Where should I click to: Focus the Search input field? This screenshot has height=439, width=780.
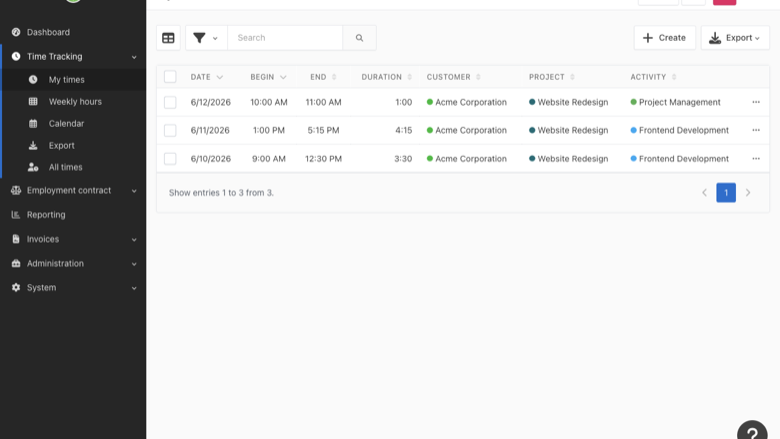(285, 38)
